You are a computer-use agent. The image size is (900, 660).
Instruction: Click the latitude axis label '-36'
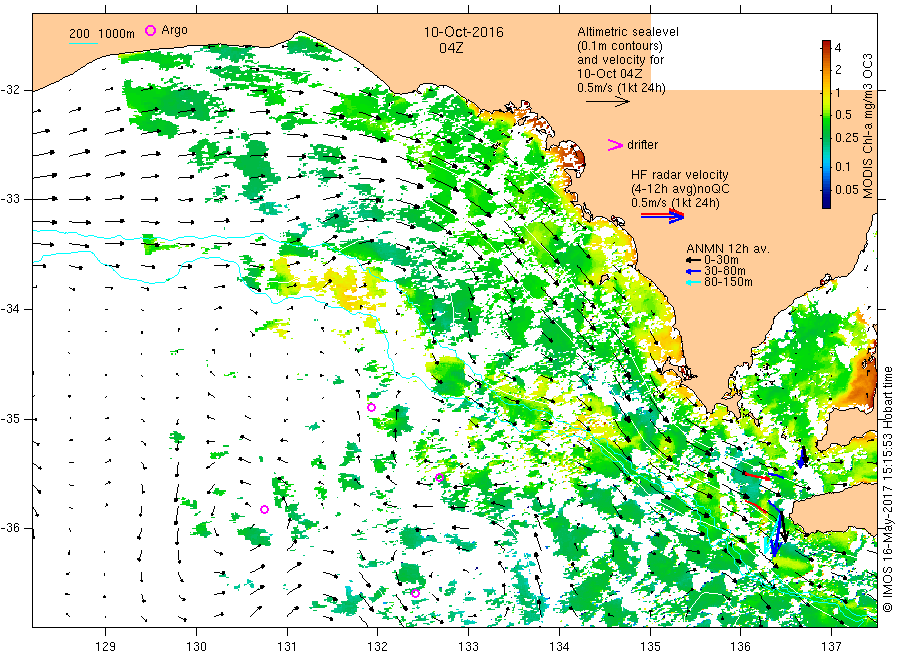click(10, 528)
